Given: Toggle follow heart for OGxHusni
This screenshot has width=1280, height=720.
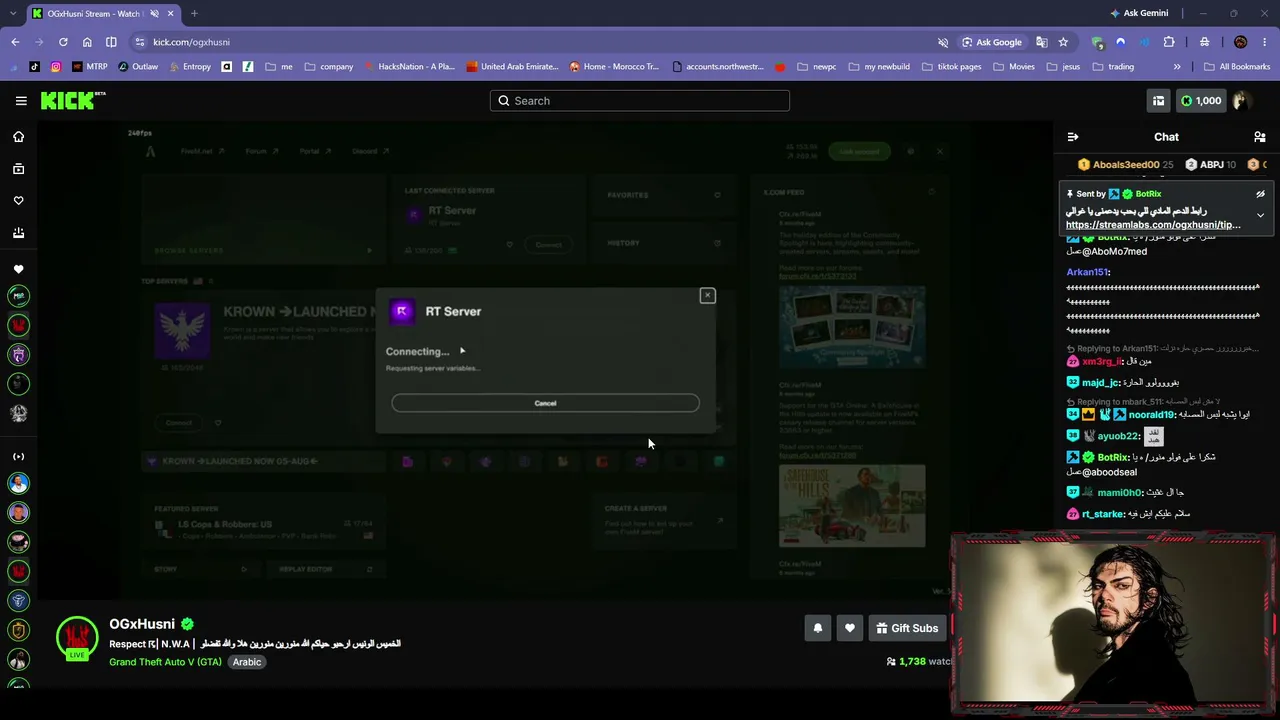Looking at the screenshot, I should pyautogui.click(x=850, y=628).
